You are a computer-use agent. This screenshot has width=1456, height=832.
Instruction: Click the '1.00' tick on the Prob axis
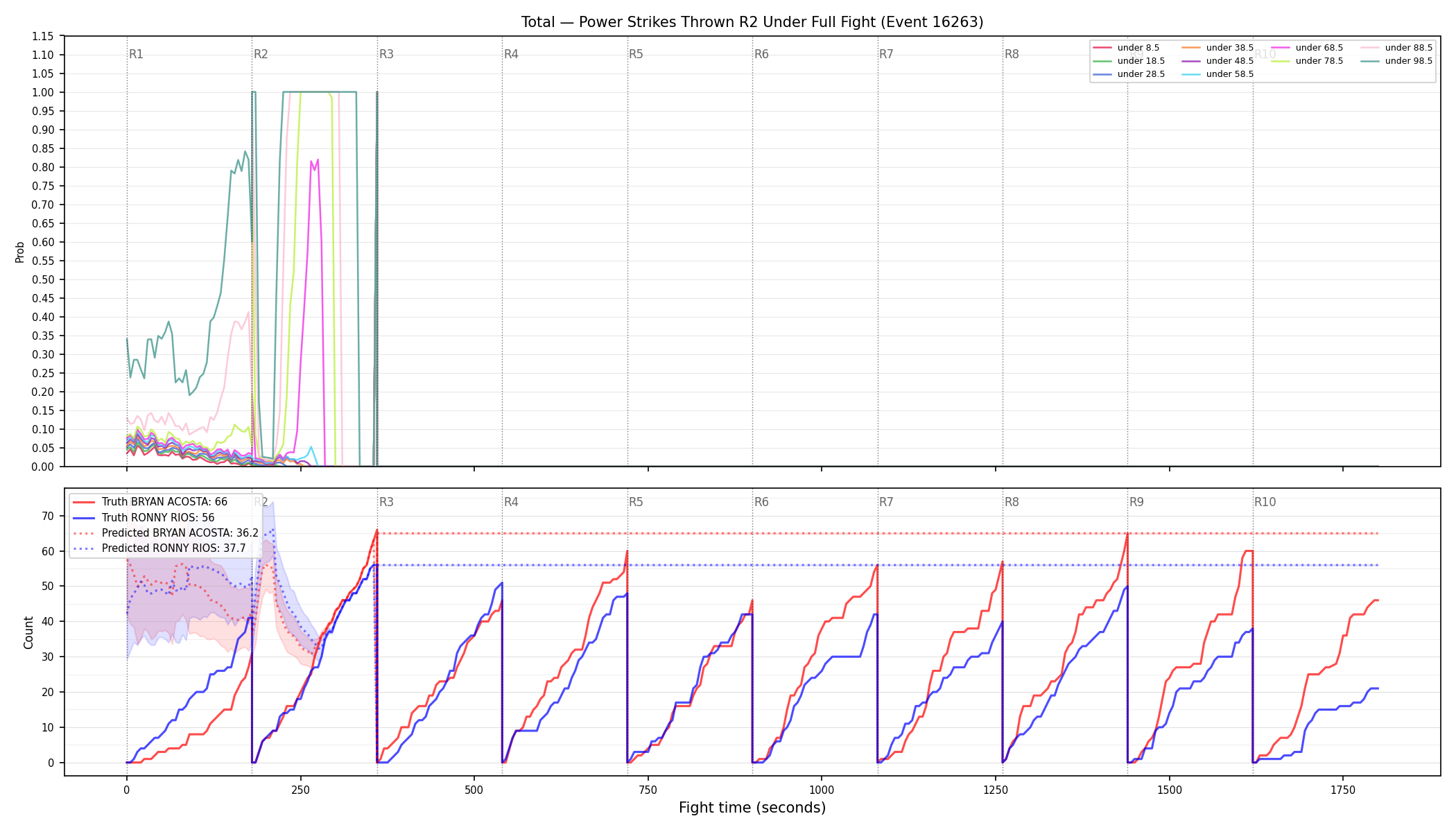click(x=43, y=92)
